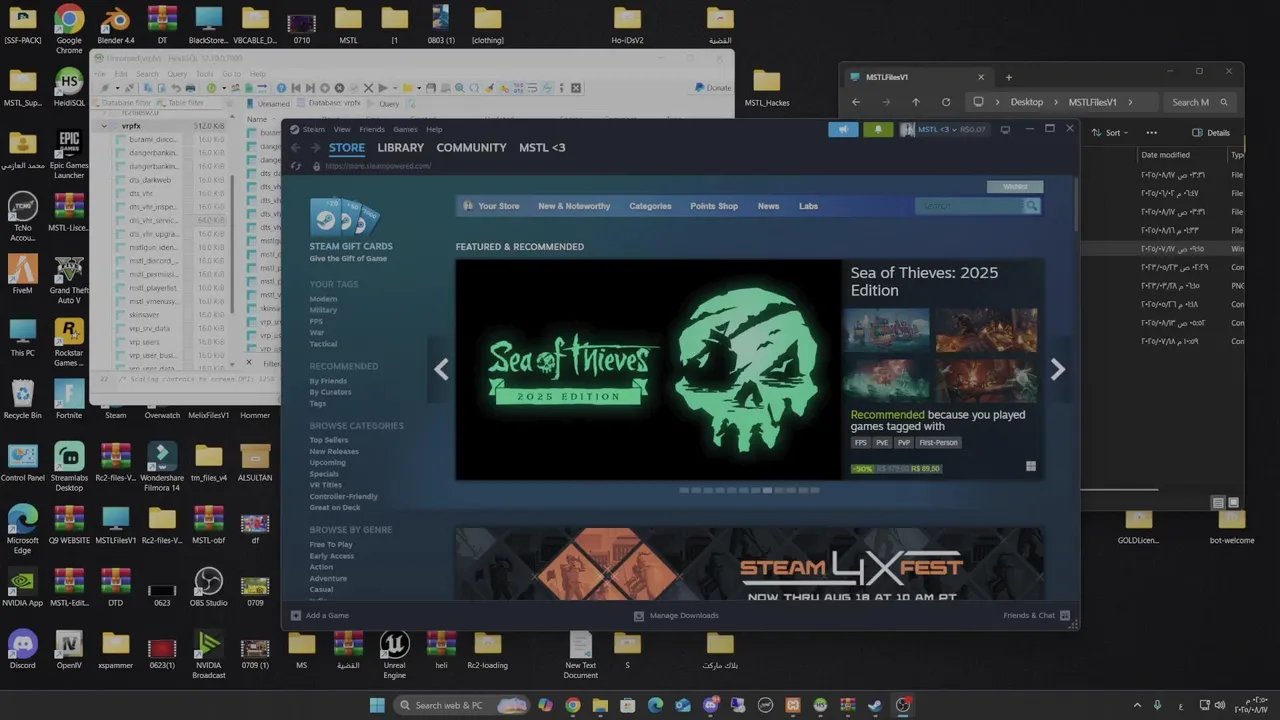
Task: Select the Military tag link
Action: (323, 310)
